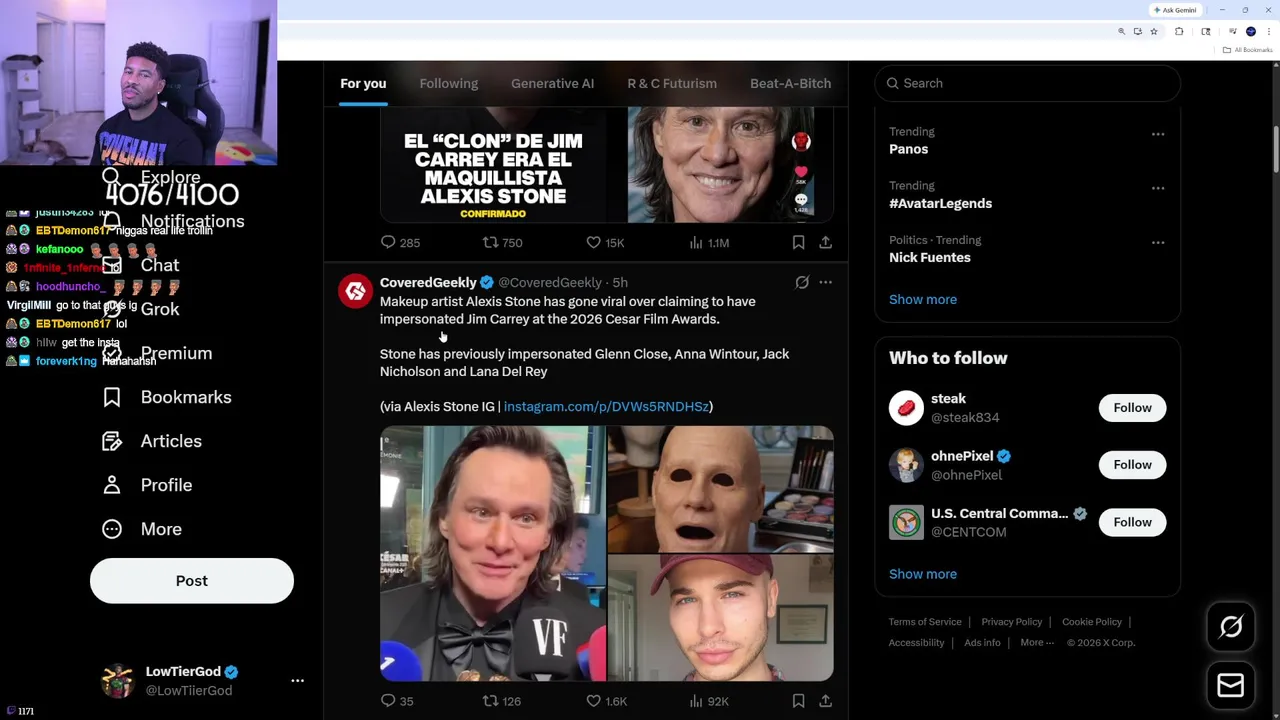
Task: Bookmark the CoveredGeekly post
Action: 798,701
